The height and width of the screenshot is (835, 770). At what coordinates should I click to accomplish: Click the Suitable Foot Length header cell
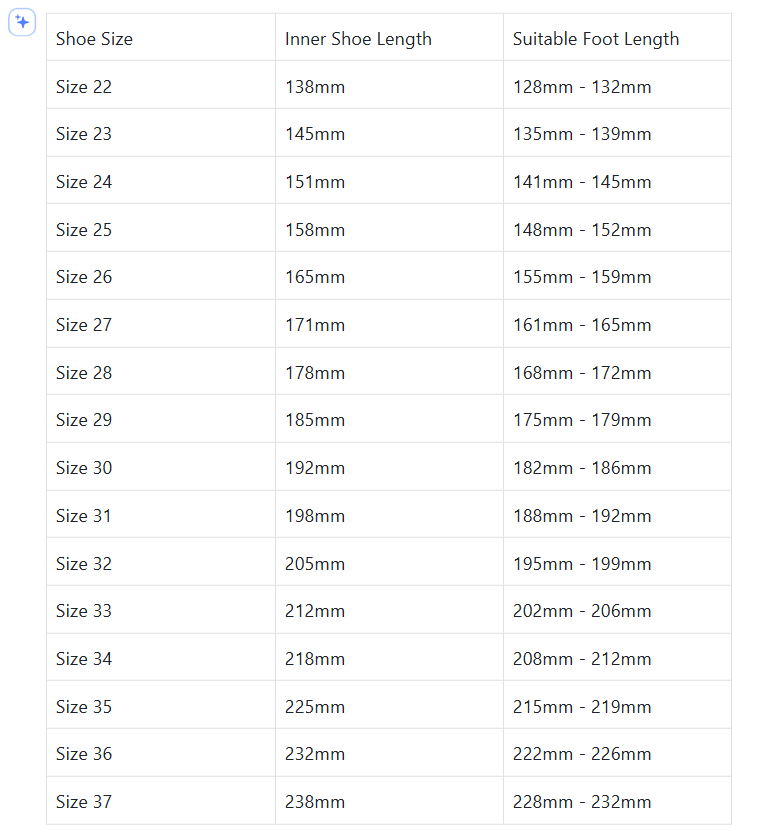[x=596, y=39]
